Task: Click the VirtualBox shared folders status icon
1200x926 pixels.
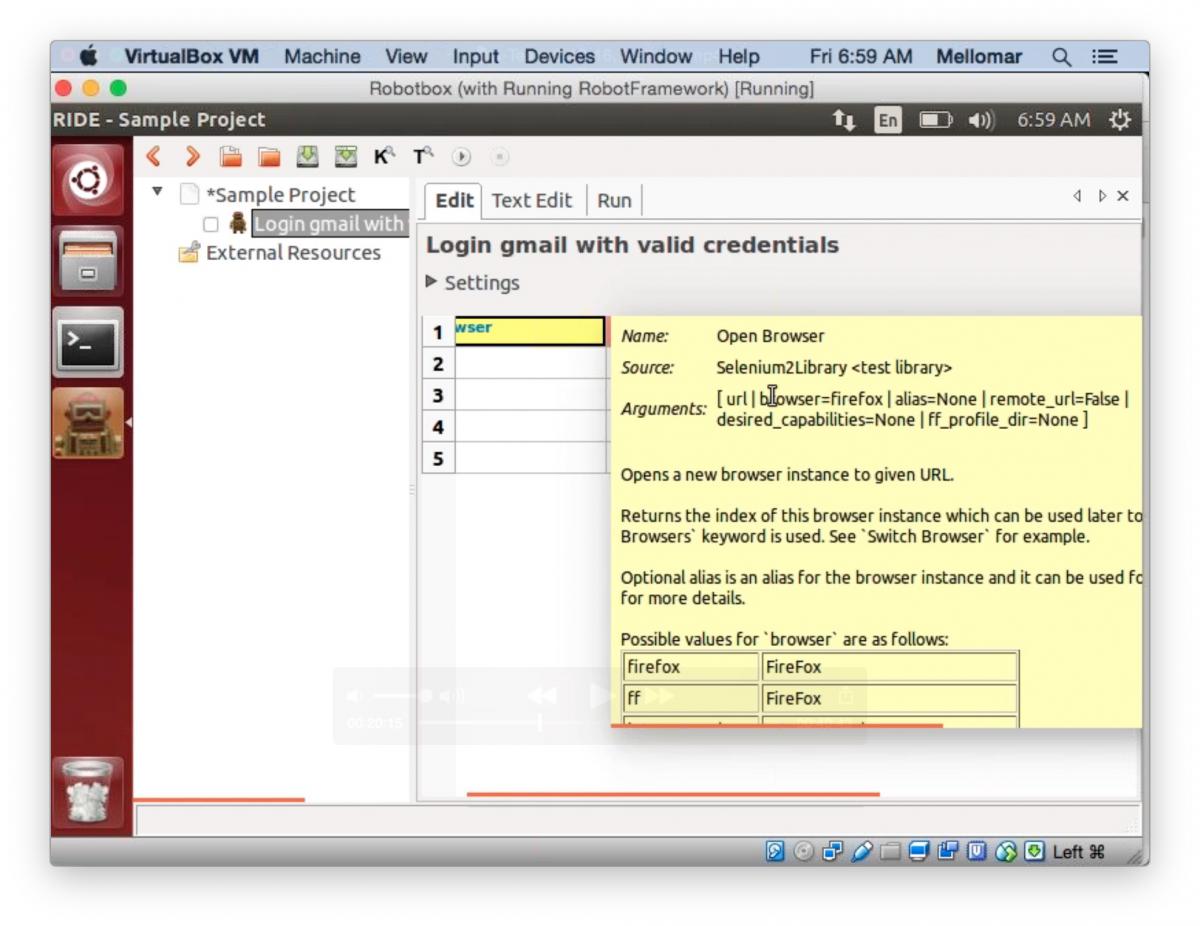Action: [891, 851]
